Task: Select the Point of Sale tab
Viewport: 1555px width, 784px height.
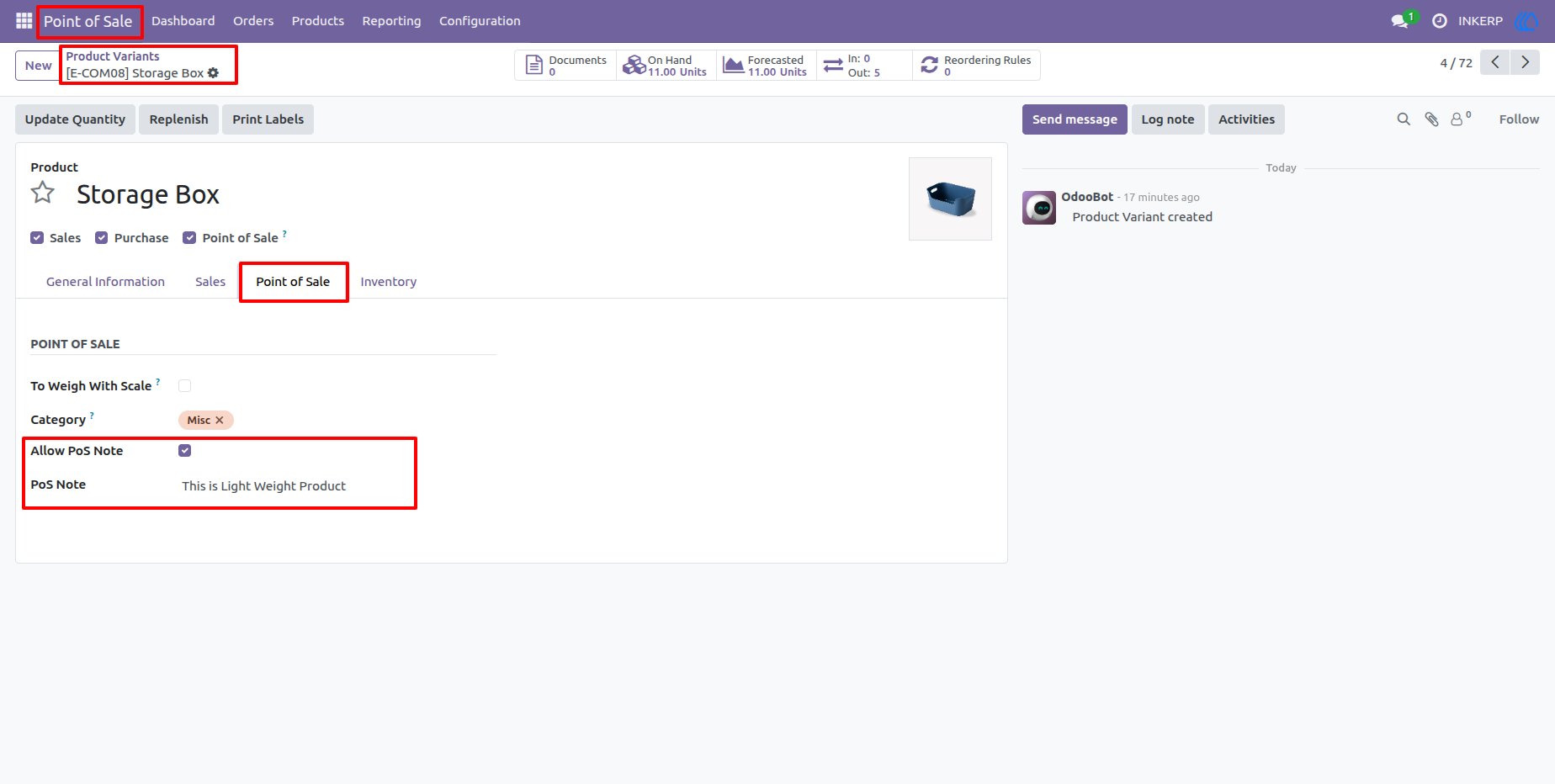Action: [293, 282]
